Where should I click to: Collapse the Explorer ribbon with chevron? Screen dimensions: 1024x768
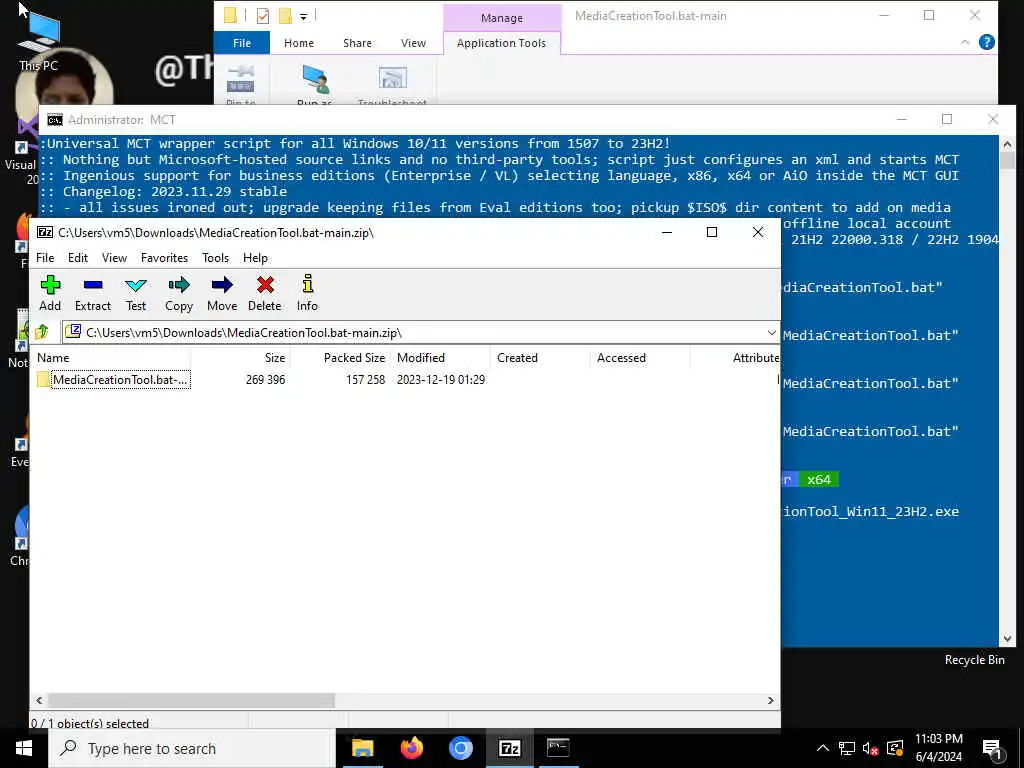pos(965,42)
